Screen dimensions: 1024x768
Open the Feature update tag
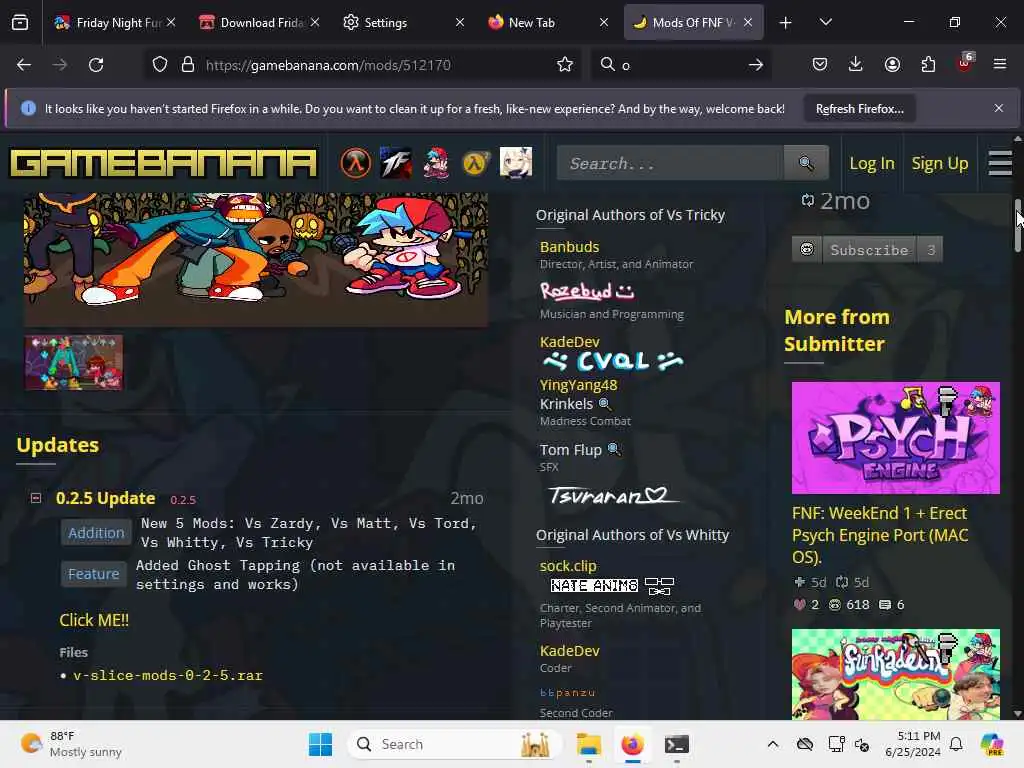coord(93,574)
